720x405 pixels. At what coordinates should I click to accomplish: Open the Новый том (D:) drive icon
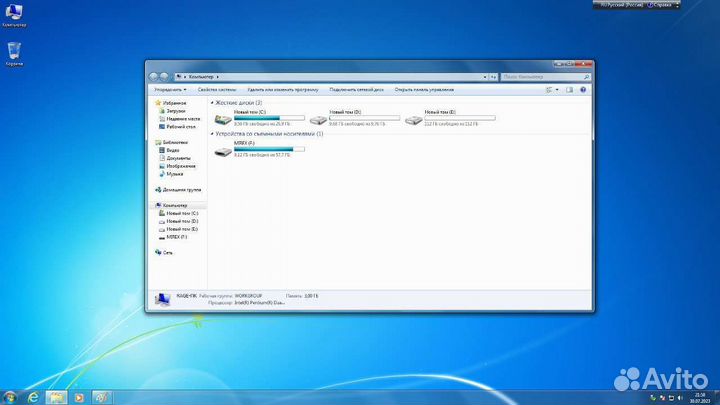[318, 119]
